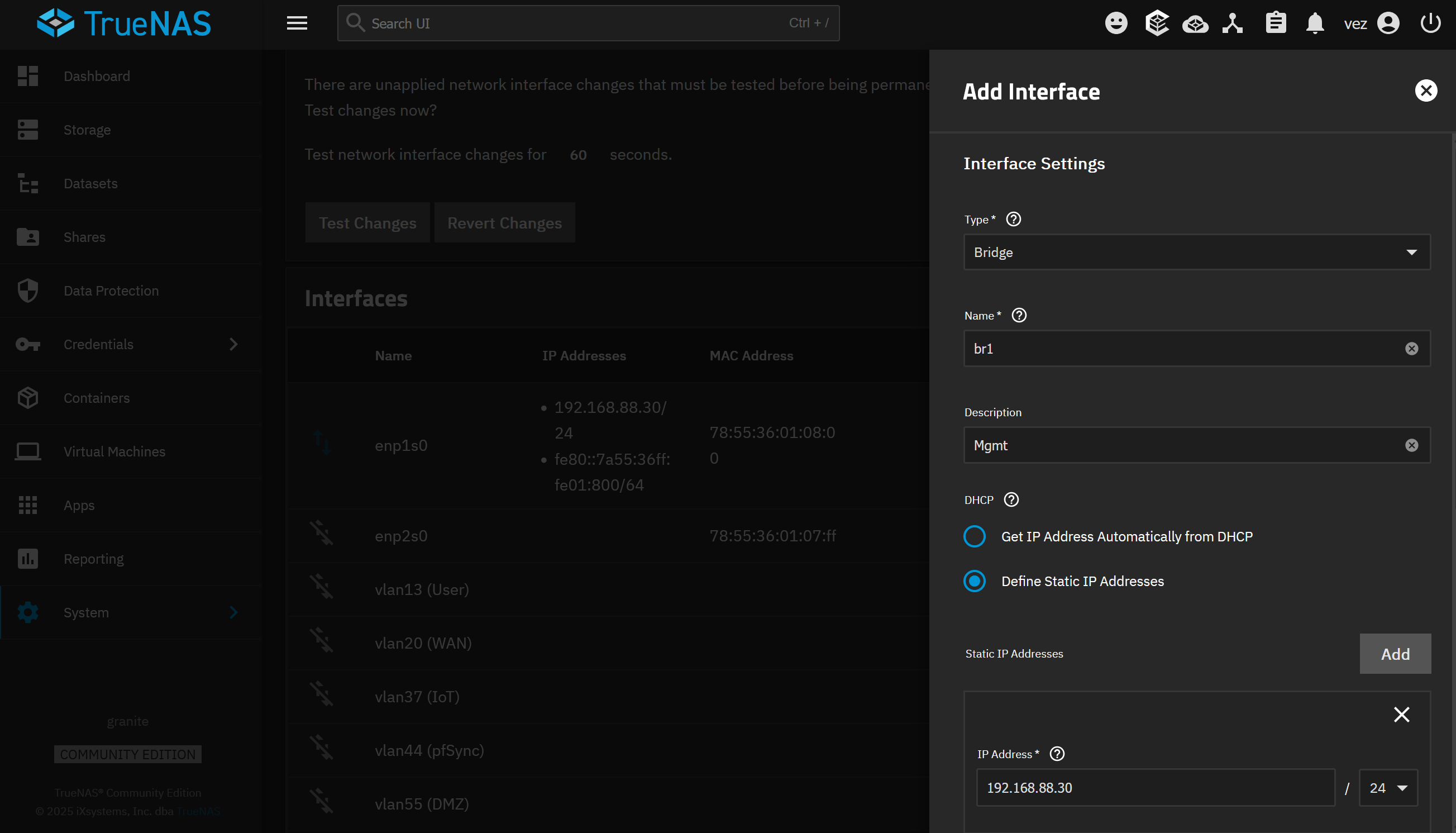Click the power button icon
Screen dimensions: 1456x833
coord(1430,23)
